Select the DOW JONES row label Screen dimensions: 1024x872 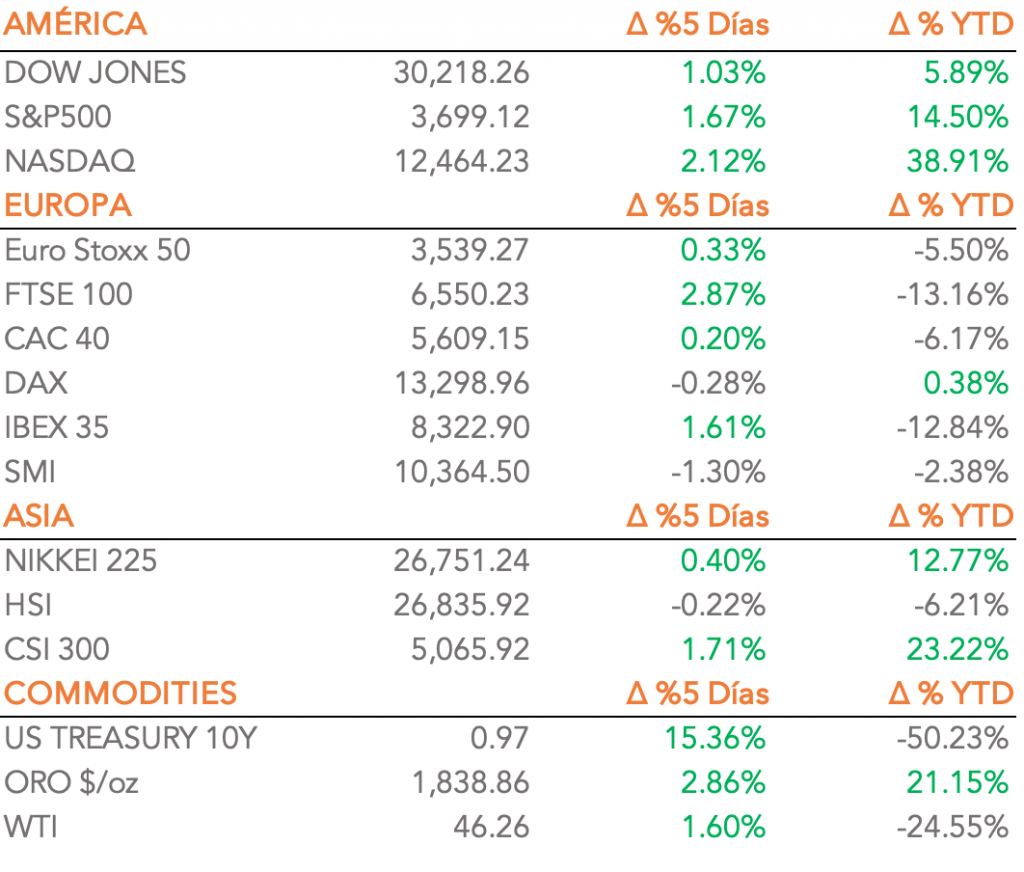[x=95, y=73]
